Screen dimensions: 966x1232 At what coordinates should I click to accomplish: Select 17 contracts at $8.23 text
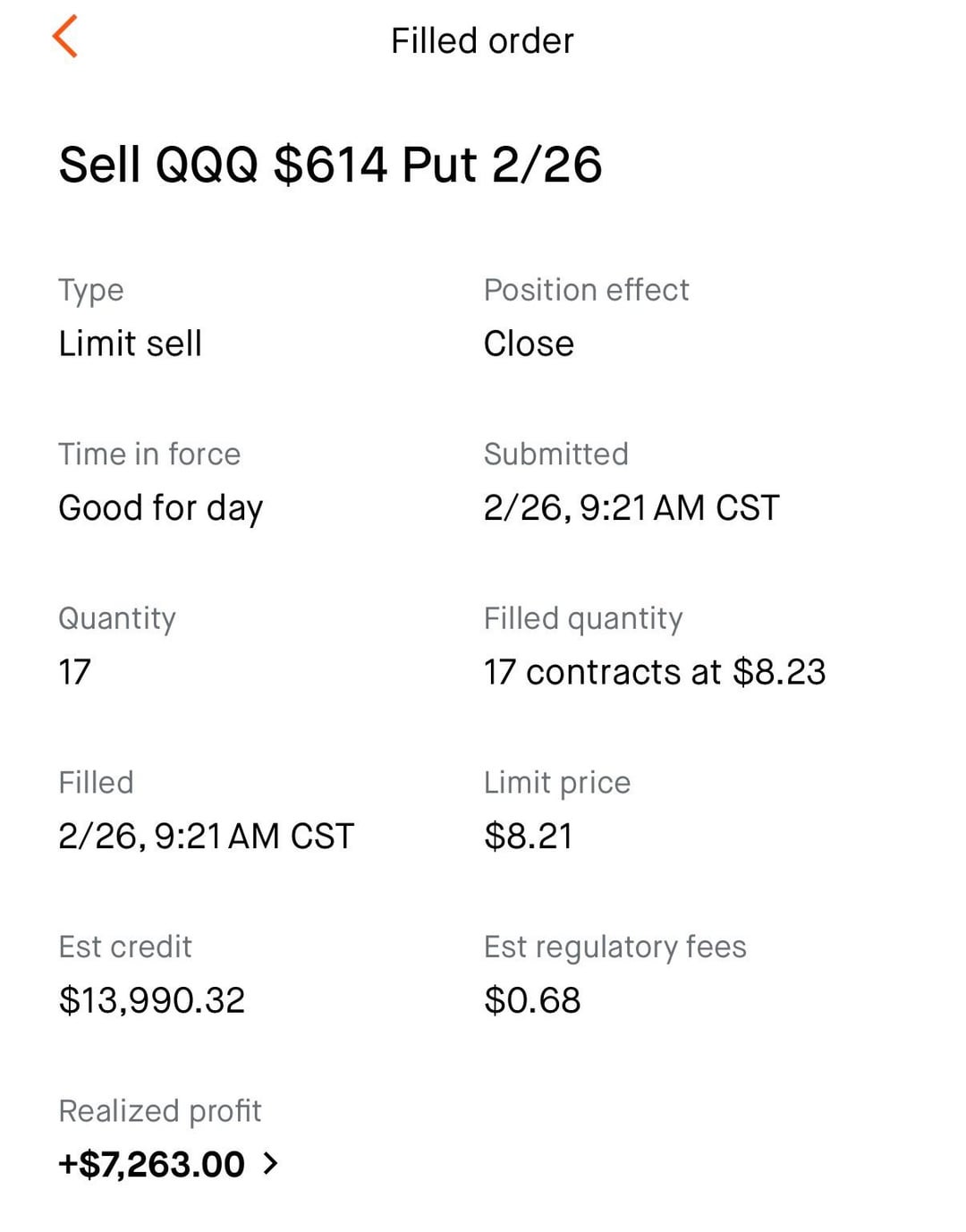[654, 672]
